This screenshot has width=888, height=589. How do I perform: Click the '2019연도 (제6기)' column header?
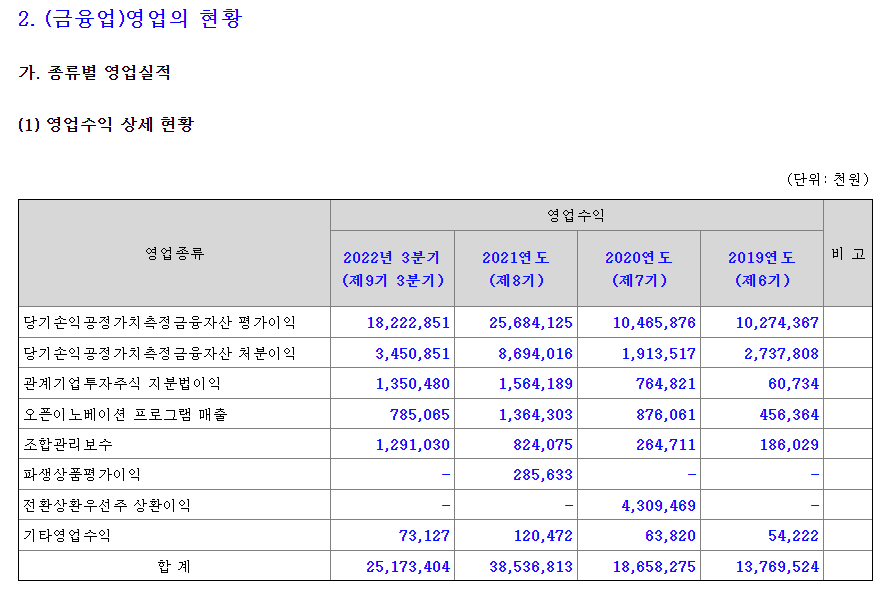(x=762, y=268)
